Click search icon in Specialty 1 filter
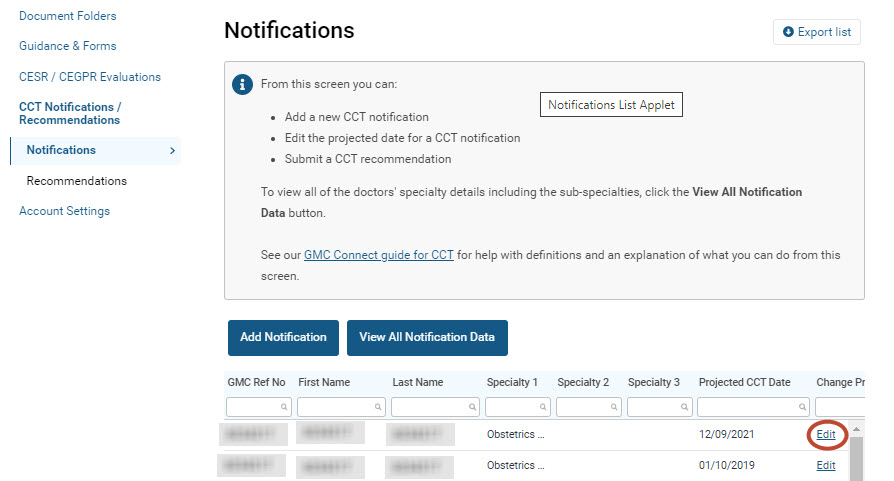The image size is (894, 481). coord(543,407)
